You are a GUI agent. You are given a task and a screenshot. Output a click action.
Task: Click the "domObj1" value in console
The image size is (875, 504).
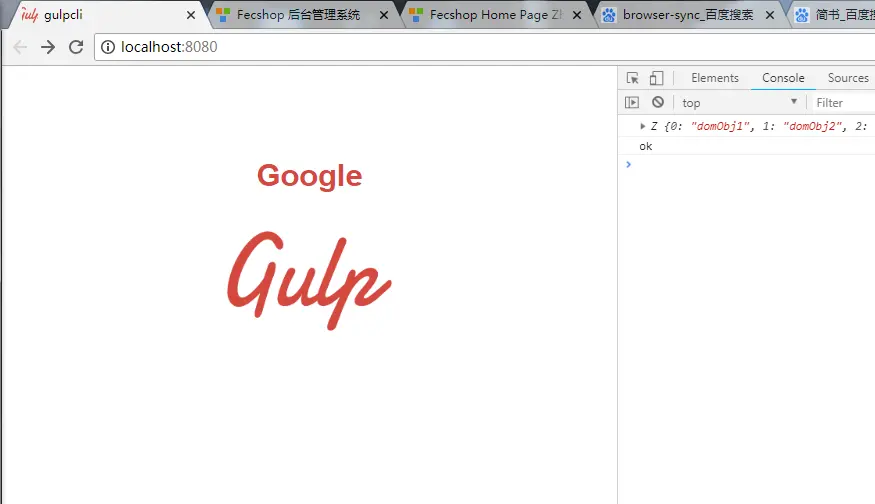click(x=719, y=126)
